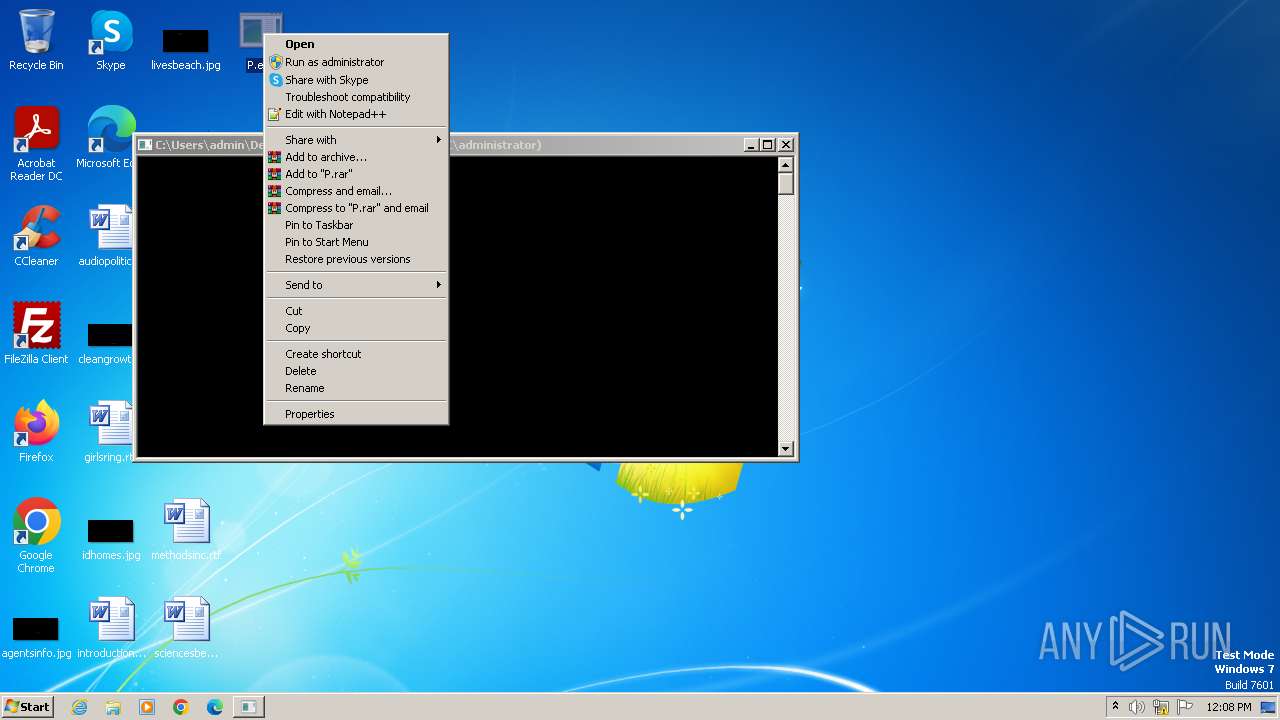Image resolution: width=1280 pixels, height=720 pixels.
Task: Open Windows Media Player in taskbar
Action: click(147, 707)
